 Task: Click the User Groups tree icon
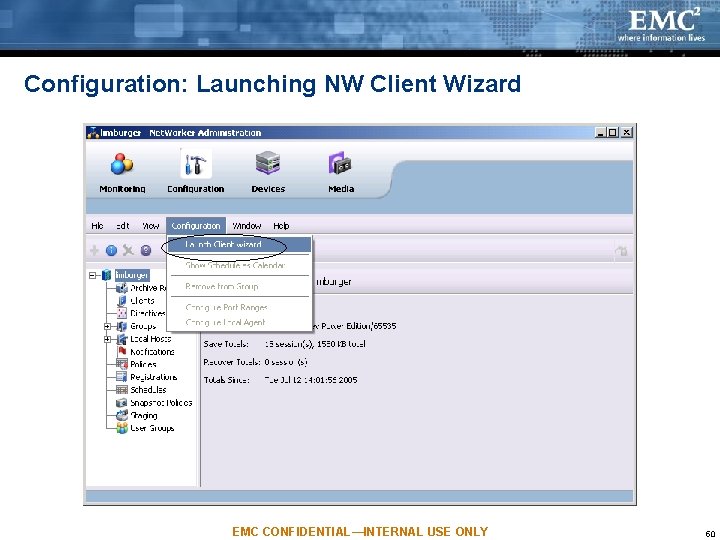coord(122,428)
